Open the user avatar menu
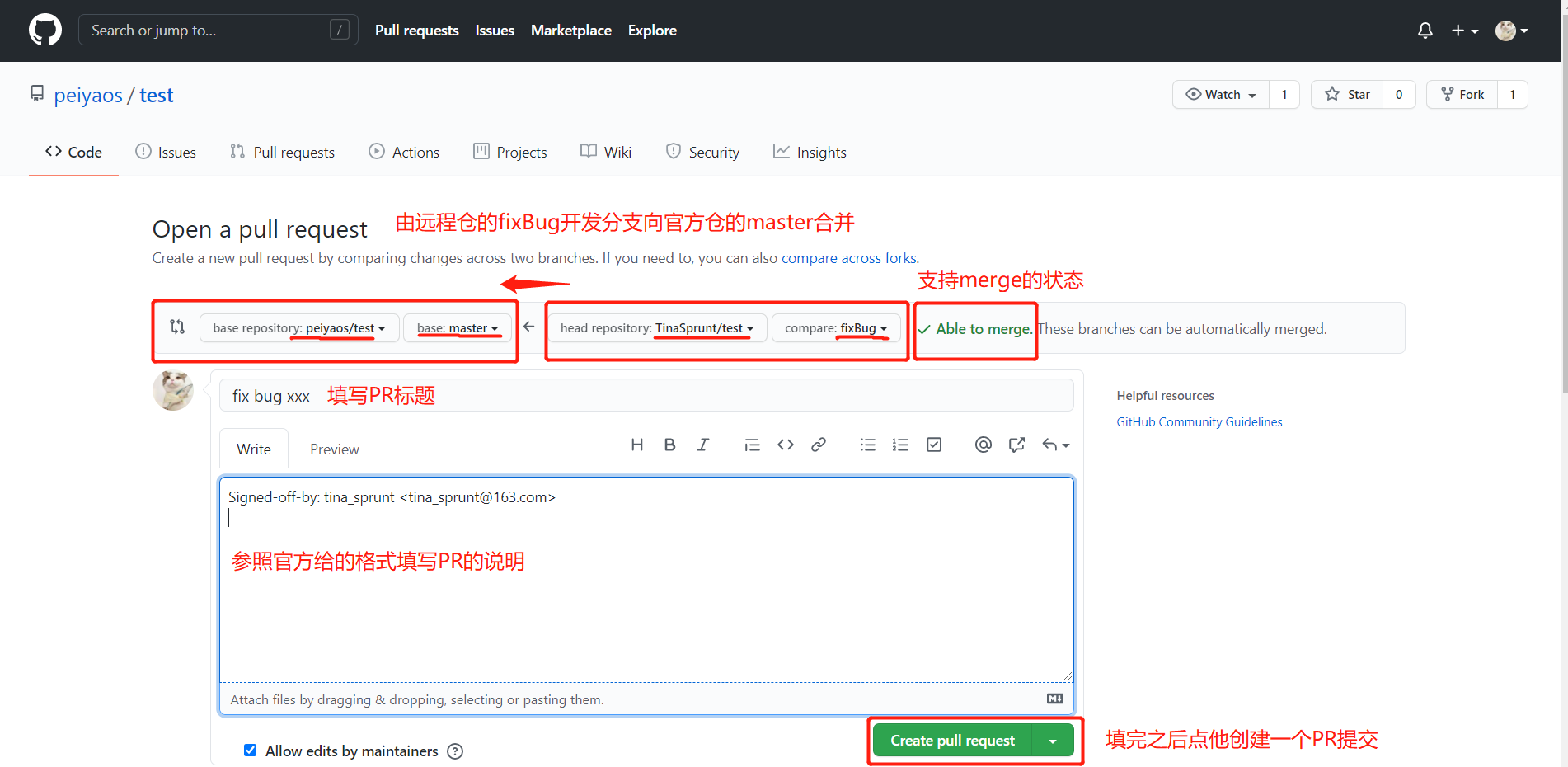The width and height of the screenshot is (1568, 767). pyautogui.click(x=1512, y=31)
